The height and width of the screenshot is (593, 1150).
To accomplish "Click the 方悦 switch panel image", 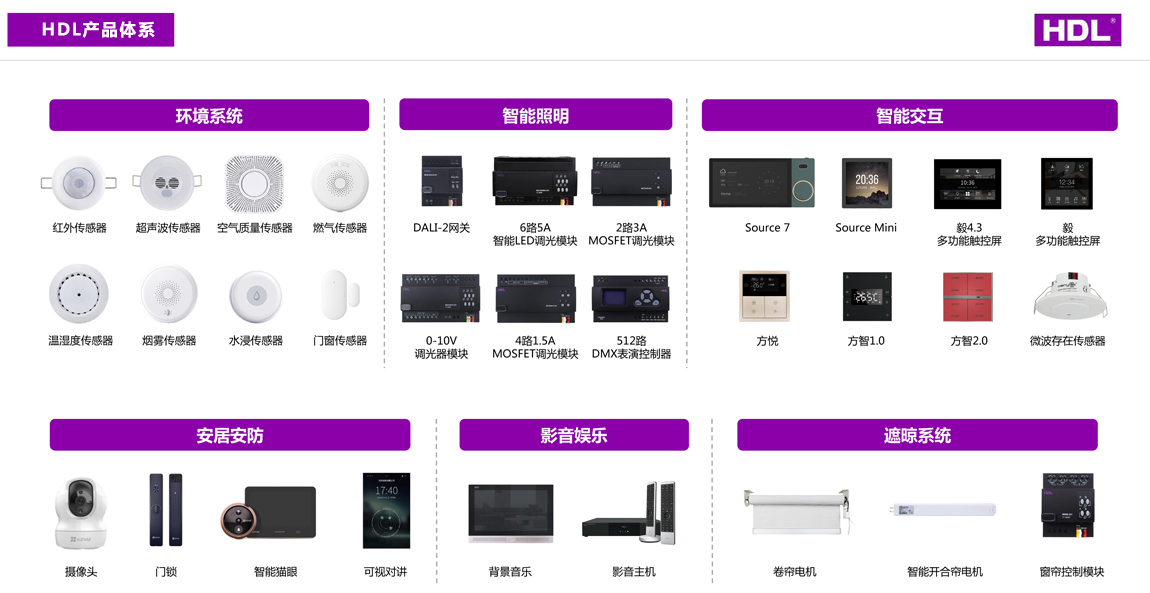I will point(765,296).
